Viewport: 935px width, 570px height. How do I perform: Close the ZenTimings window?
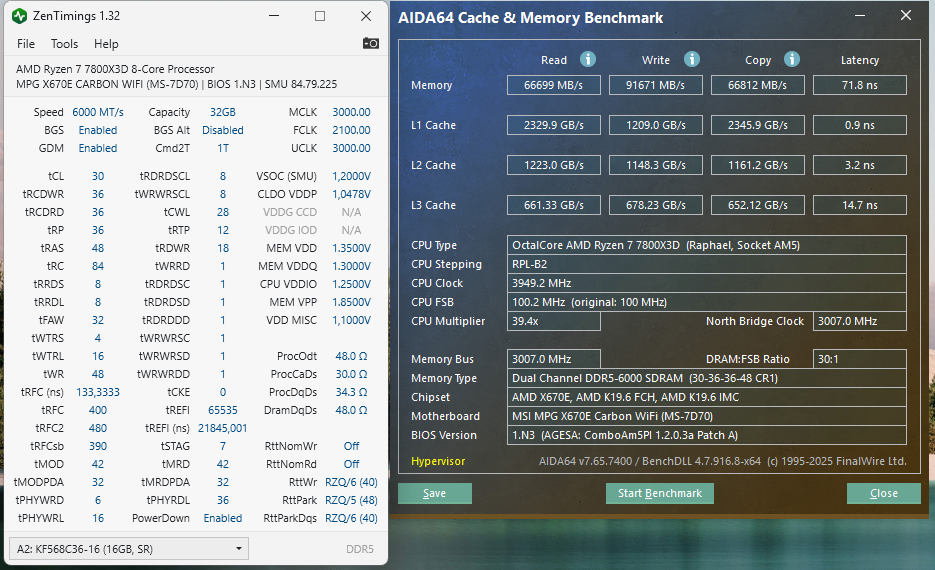pyautogui.click(x=366, y=16)
